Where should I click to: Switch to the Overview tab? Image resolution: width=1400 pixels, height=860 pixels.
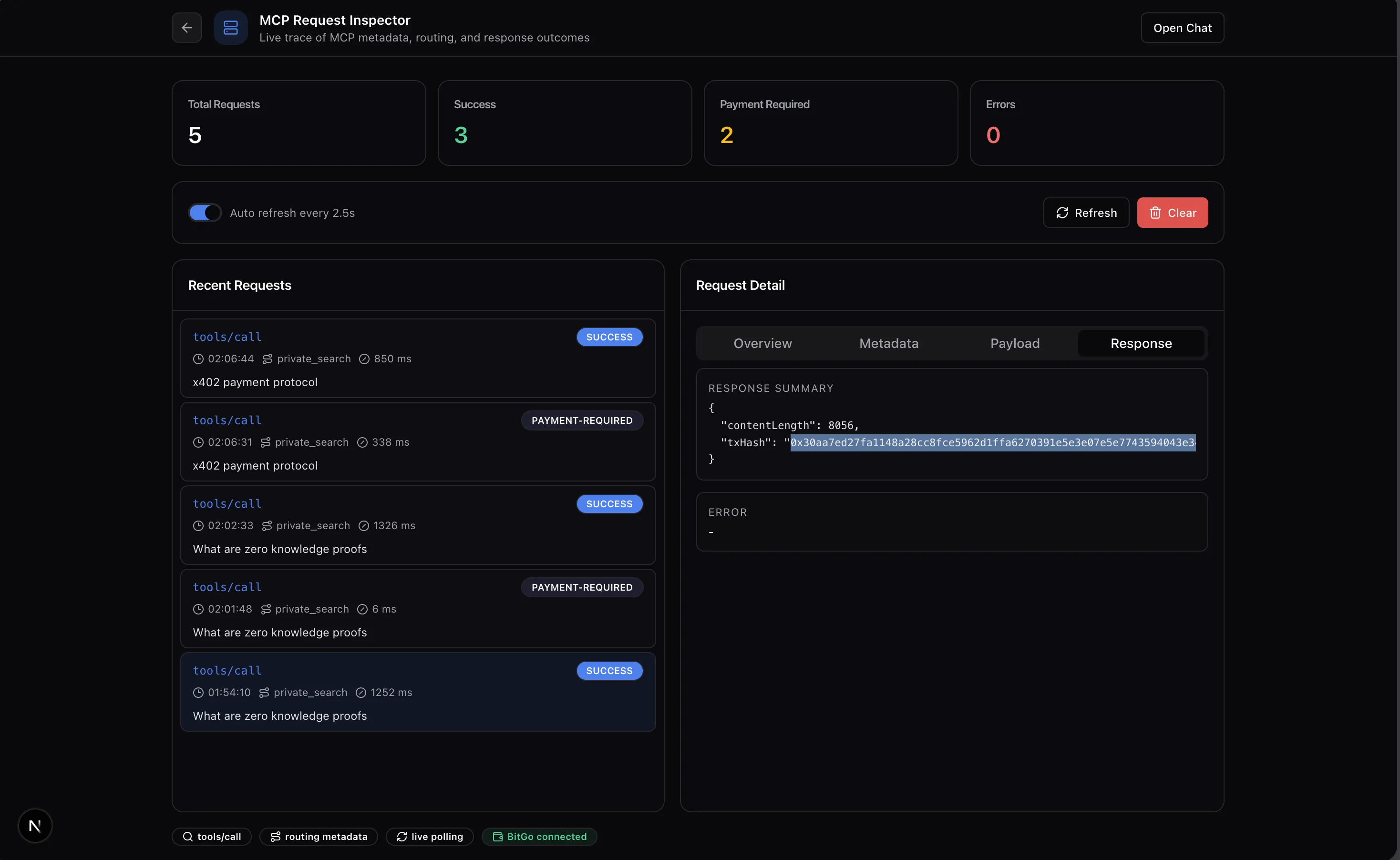pos(762,343)
